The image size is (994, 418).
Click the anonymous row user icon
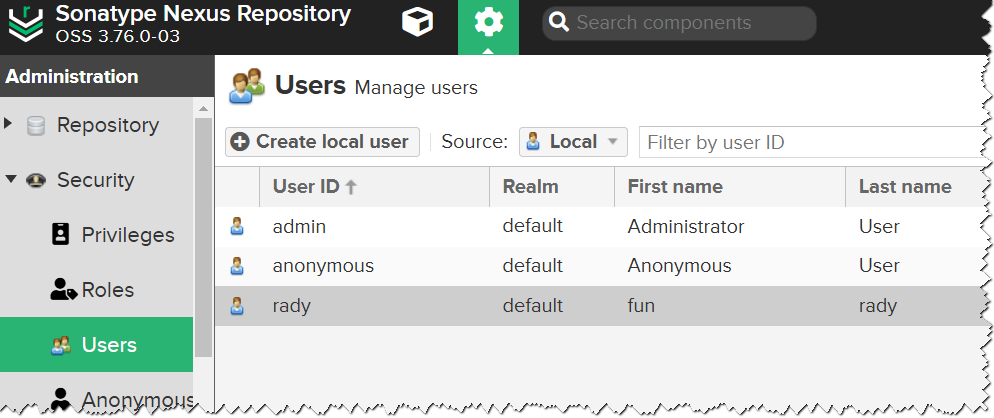(x=236, y=266)
